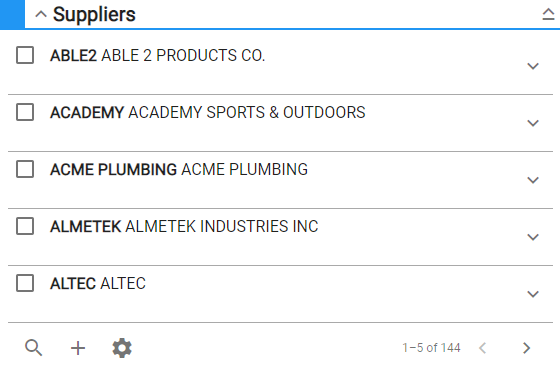Check the ACME PLUMBING checkbox
560x380 pixels.
pyautogui.click(x=25, y=169)
